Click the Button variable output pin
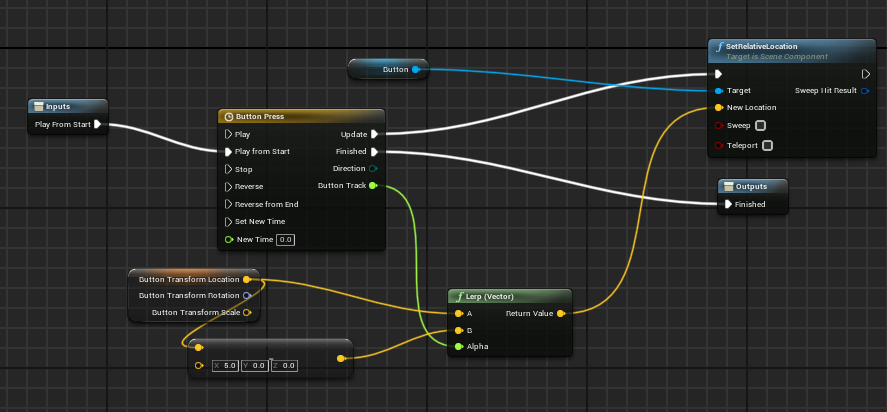 click(416, 70)
